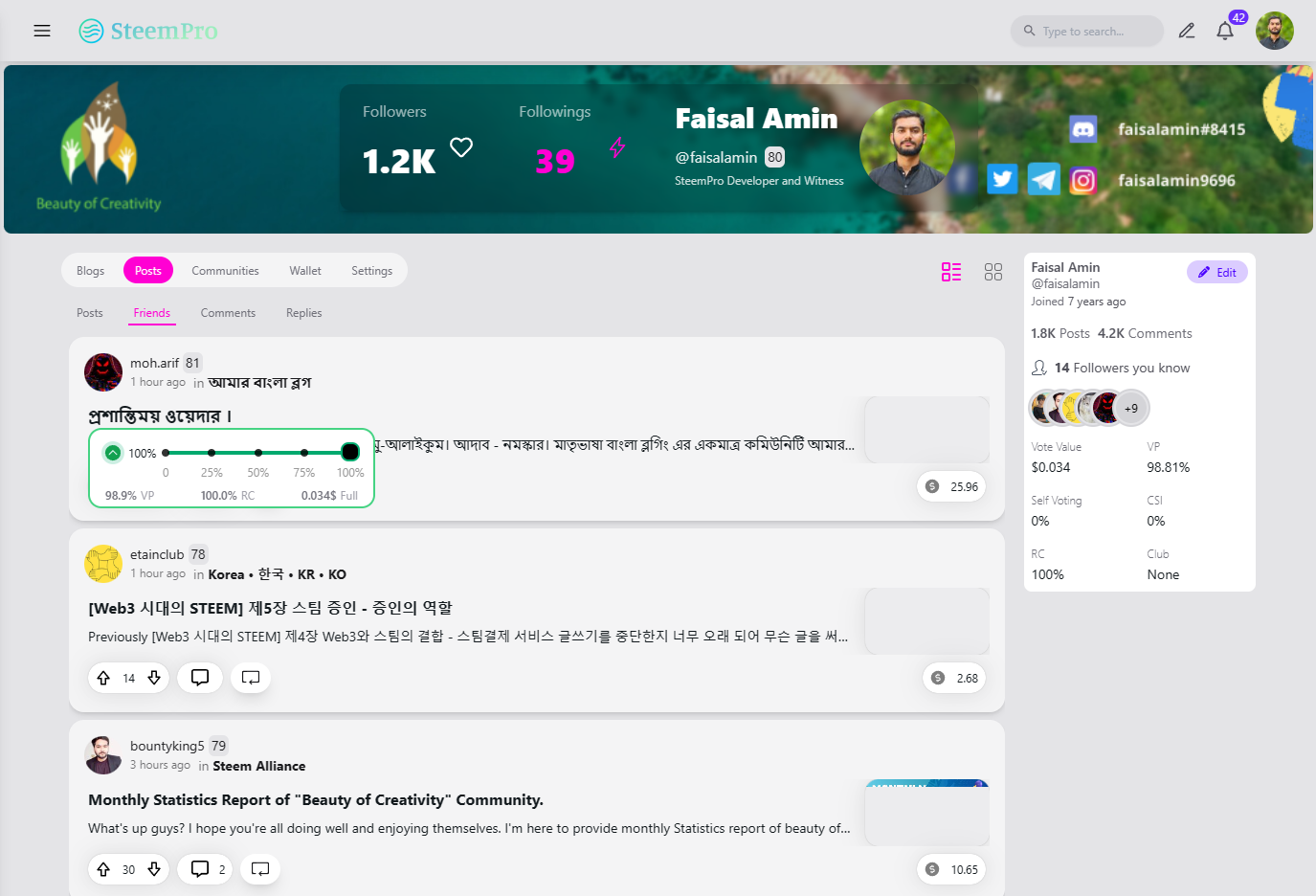The width and height of the screenshot is (1316, 896).
Task: Open the +9 more followers badge
Action: pyautogui.click(x=1131, y=408)
